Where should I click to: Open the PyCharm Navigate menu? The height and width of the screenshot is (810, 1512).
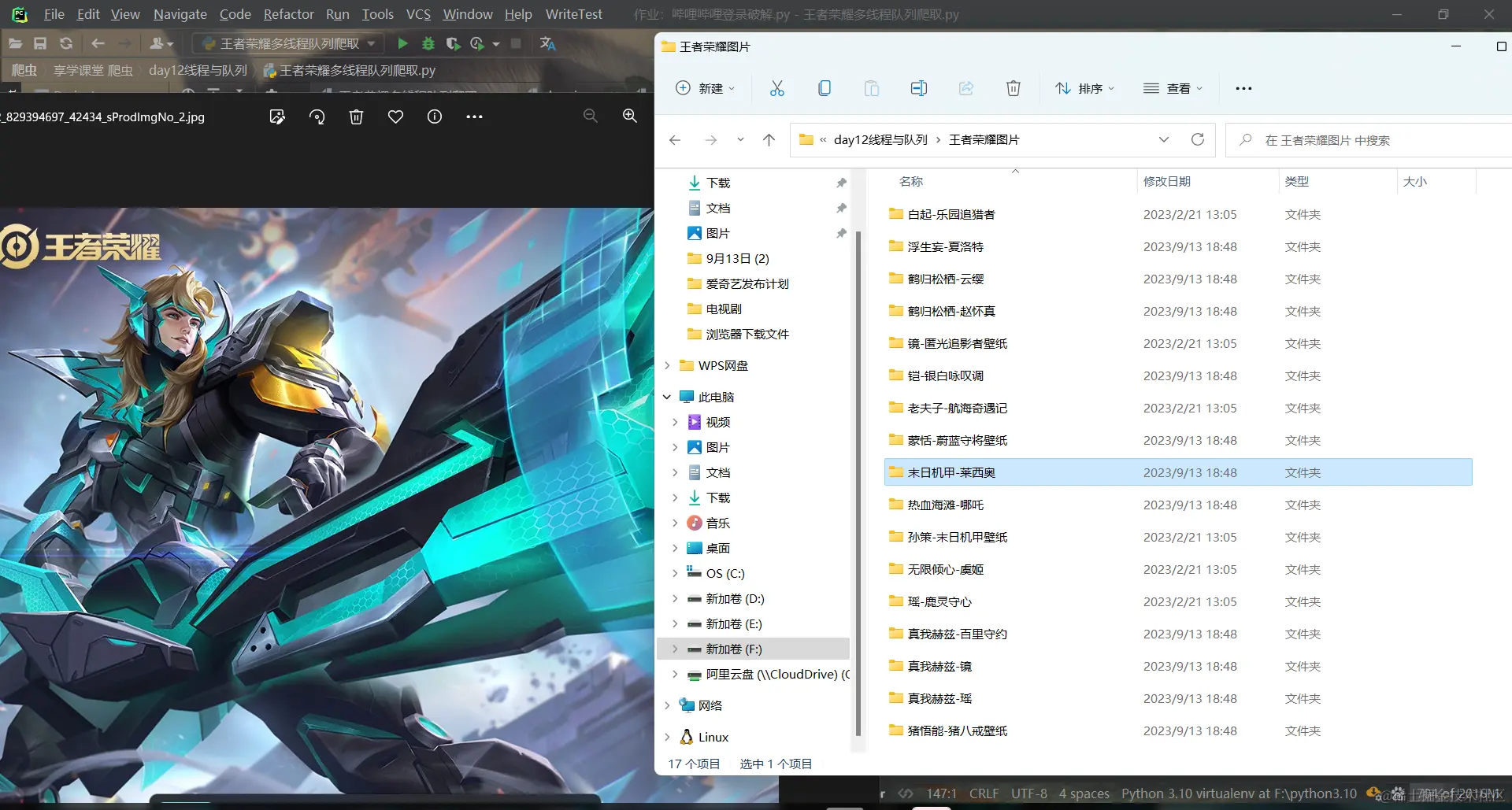[180, 14]
